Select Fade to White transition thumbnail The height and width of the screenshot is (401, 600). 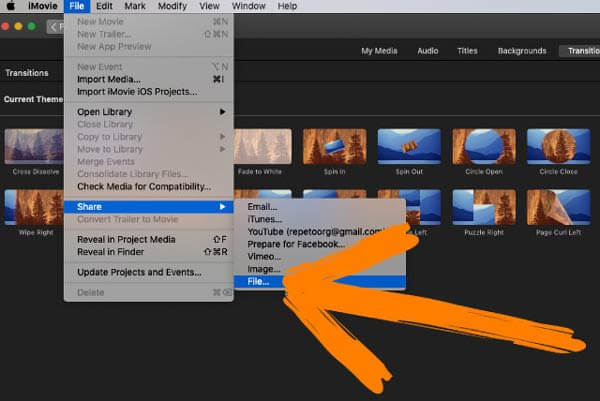click(x=262, y=147)
